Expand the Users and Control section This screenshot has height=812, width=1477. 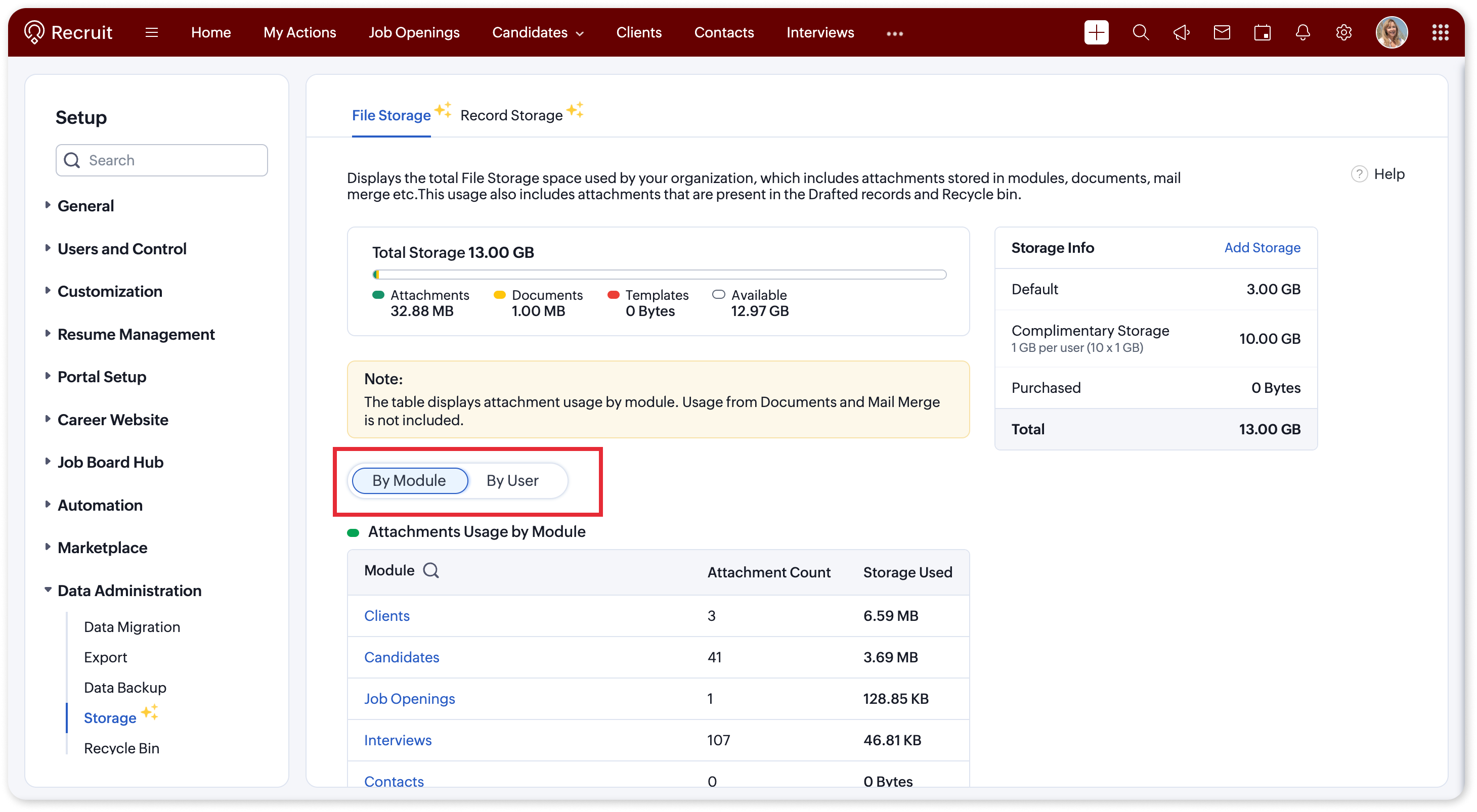[121, 249]
